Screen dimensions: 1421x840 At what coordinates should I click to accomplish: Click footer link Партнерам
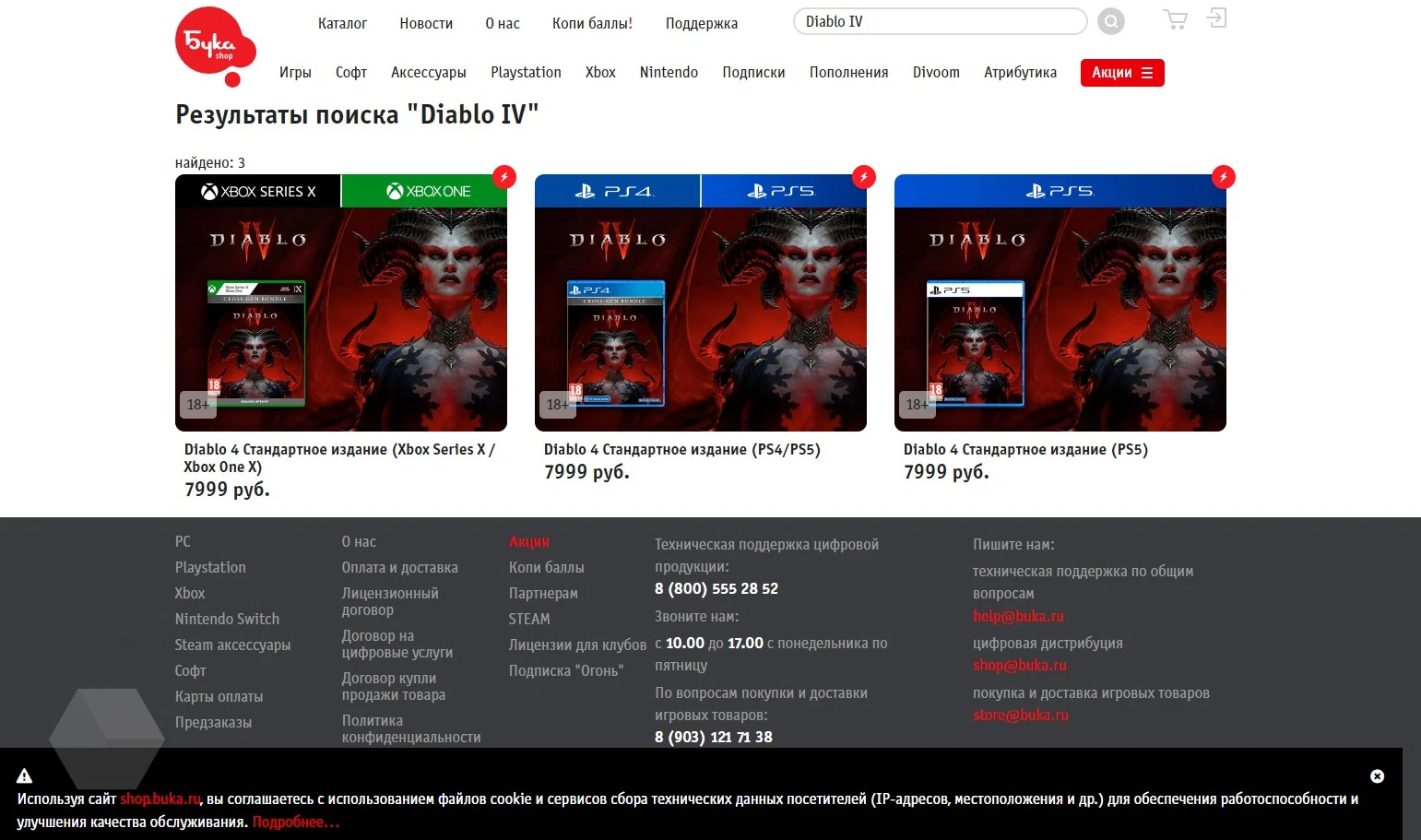tap(543, 594)
